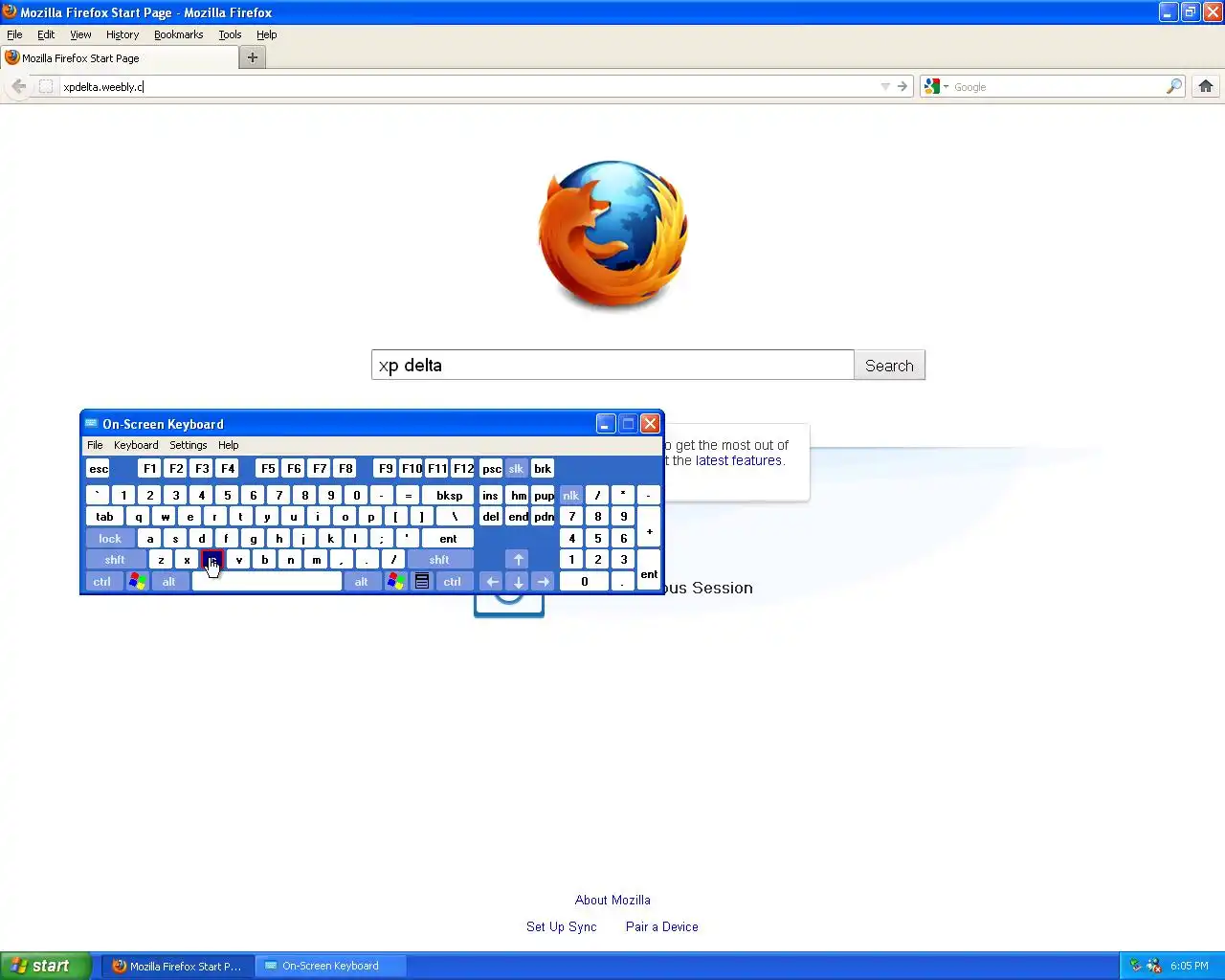
Task: Open the Pair a Device link
Action: pos(661,926)
